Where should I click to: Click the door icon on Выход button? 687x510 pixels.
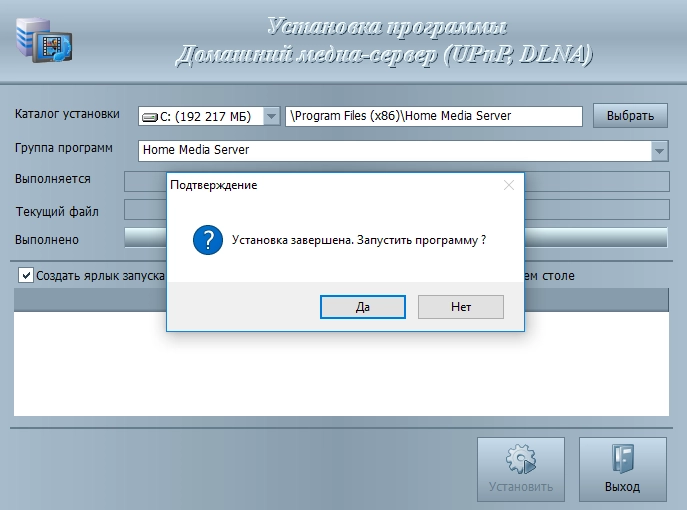point(622,462)
